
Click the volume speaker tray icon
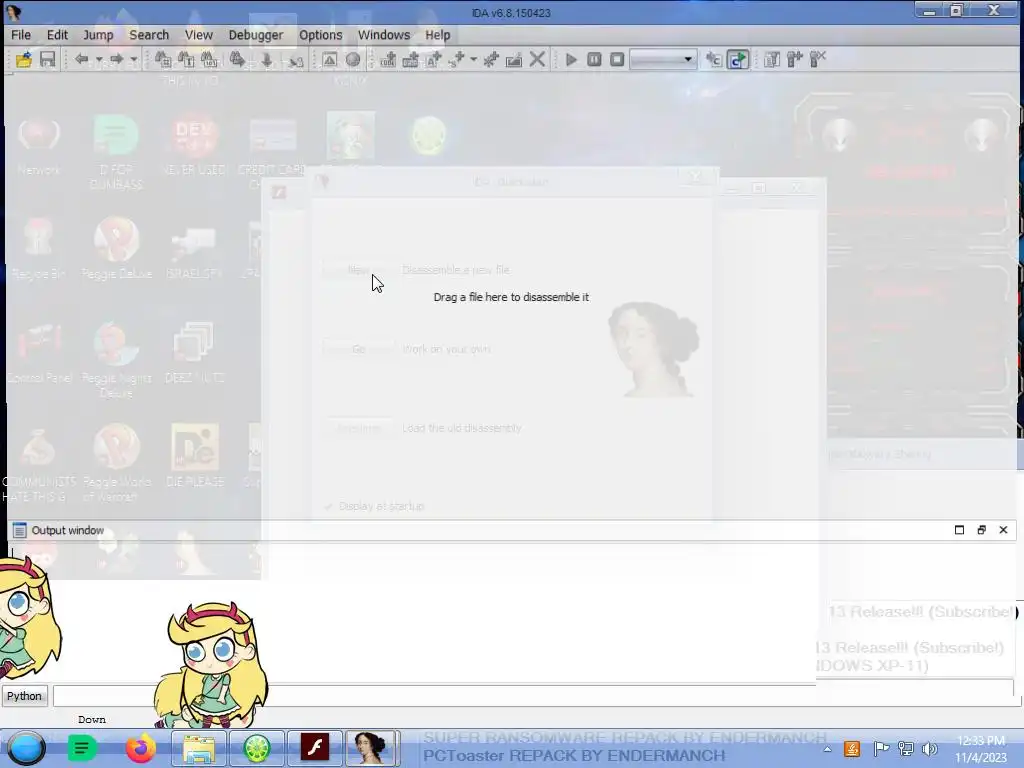point(930,749)
